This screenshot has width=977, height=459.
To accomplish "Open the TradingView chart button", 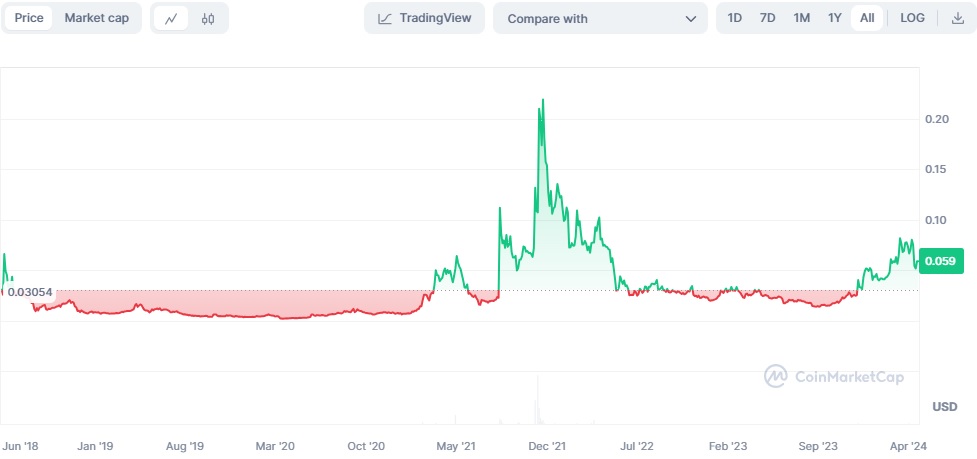I will pyautogui.click(x=424, y=18).
